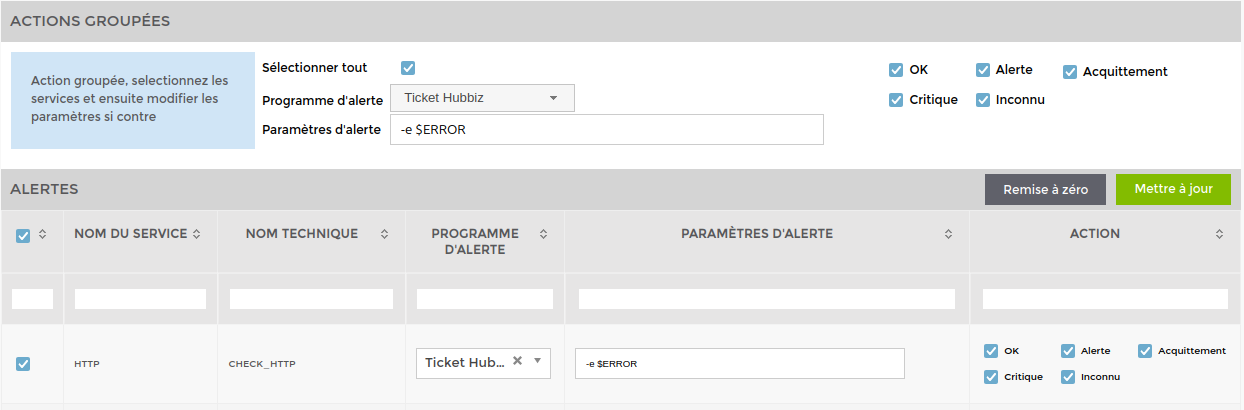
Task: Toggle the header select-all rows checkbox
Action: [23, 236]
